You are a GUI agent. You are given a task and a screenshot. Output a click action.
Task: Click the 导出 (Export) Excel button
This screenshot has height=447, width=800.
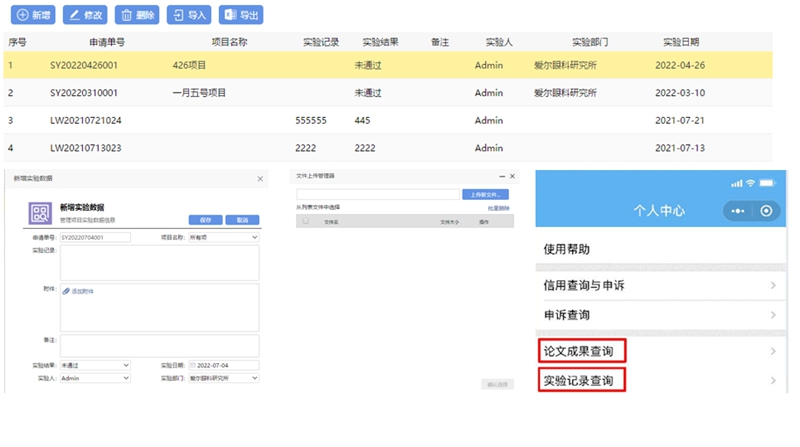pyautogui.click(x=241, y=15)
